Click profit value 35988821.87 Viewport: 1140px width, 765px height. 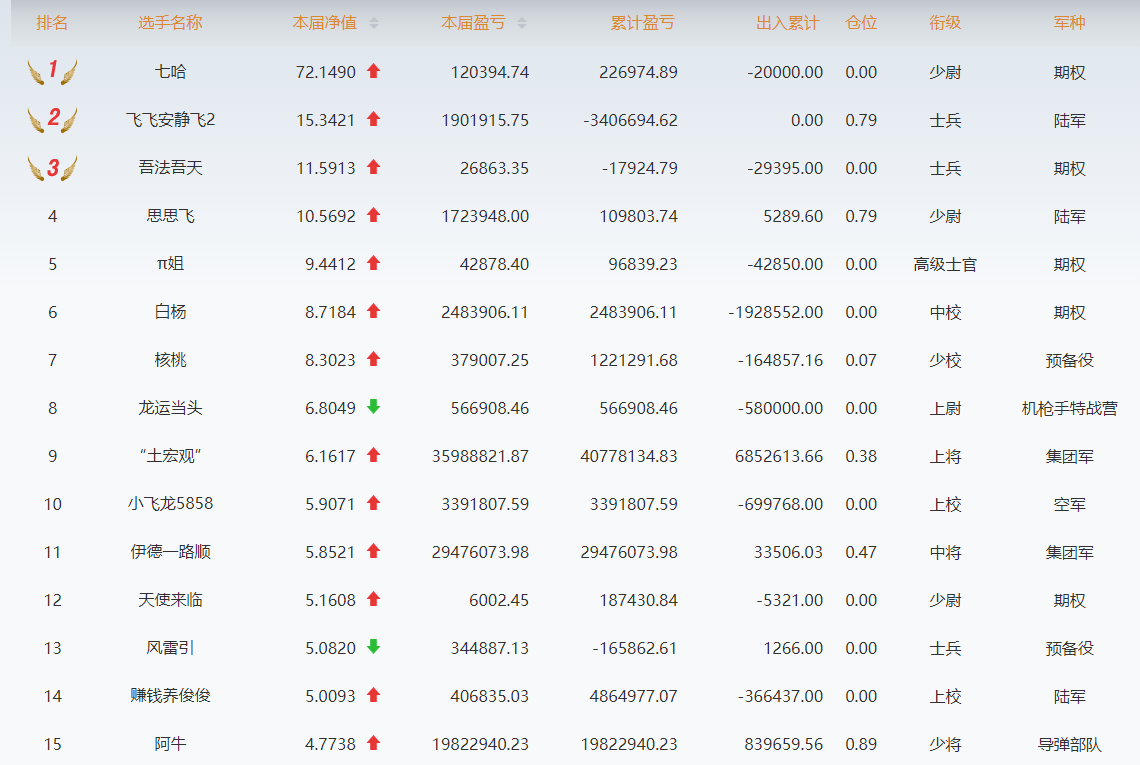[x=480, y=456]
